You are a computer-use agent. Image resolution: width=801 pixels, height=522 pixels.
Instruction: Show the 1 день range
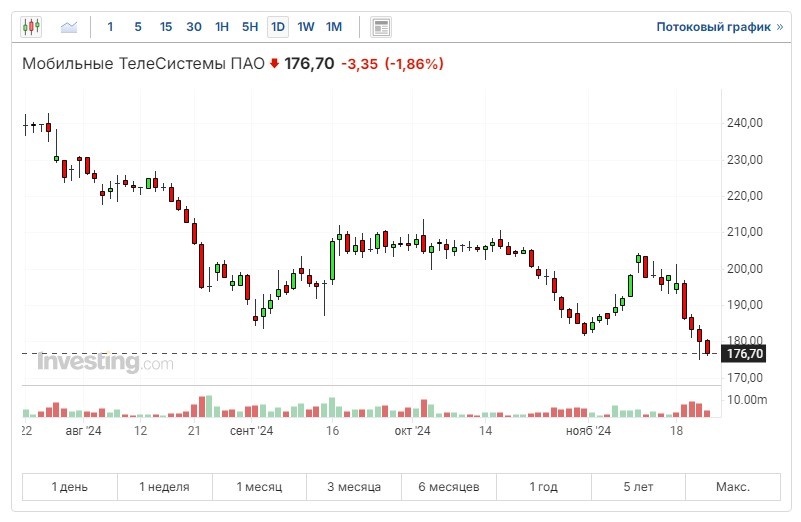[69, 487]
